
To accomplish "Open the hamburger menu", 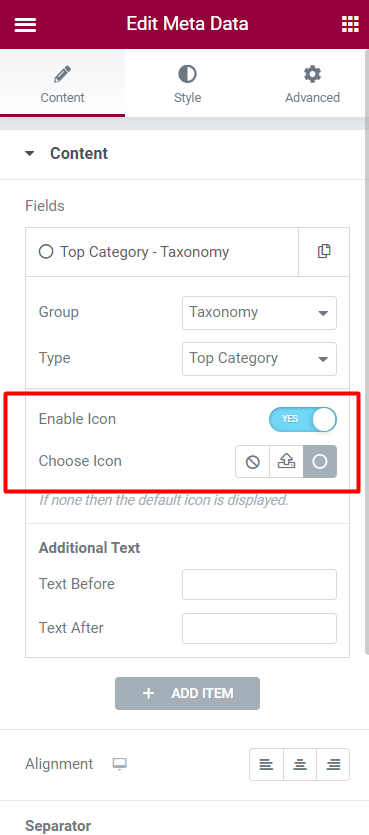I will (25, 24).
